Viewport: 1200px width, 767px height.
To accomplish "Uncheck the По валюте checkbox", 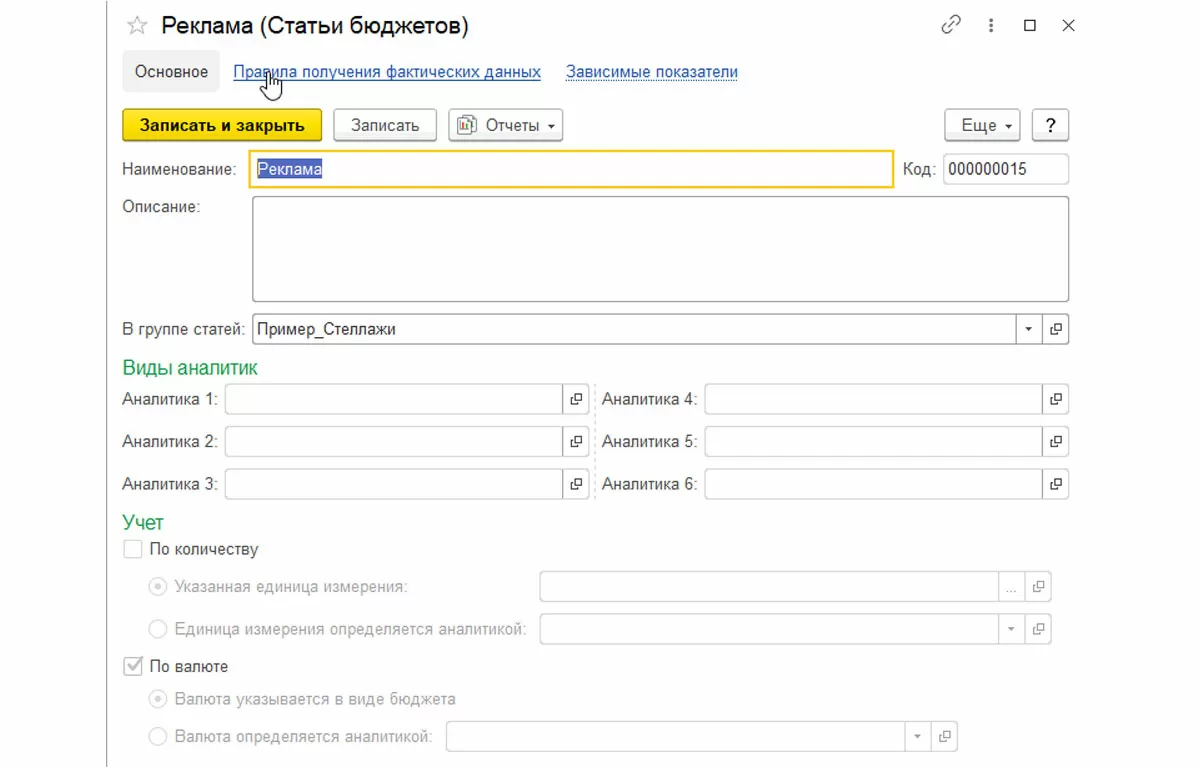I will (x=132, y=666).
